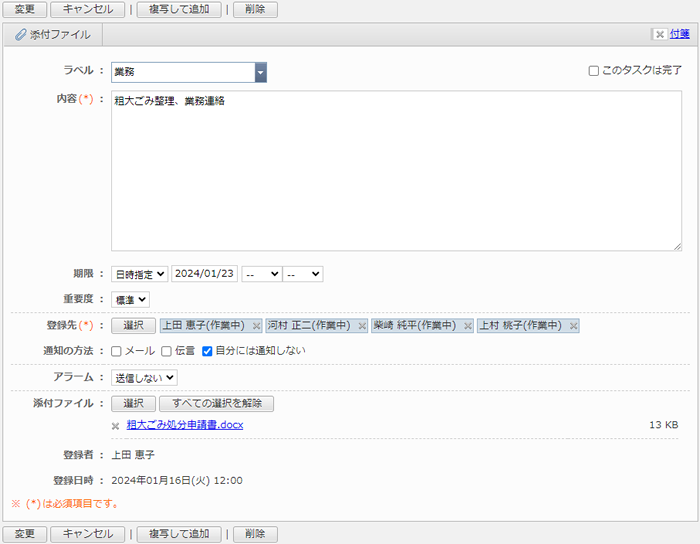
Task: Open 粗大ごみ処分申請書.docx file link
Action: point(185,425)
